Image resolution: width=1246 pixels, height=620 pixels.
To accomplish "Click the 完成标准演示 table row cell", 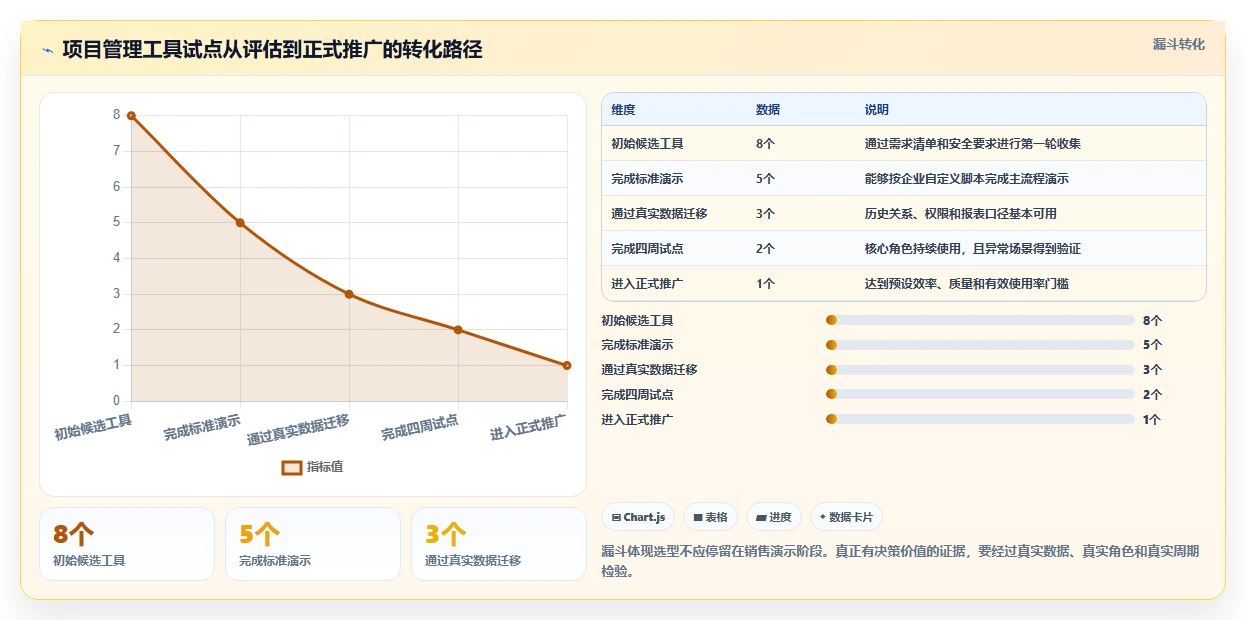I will 647,179.
